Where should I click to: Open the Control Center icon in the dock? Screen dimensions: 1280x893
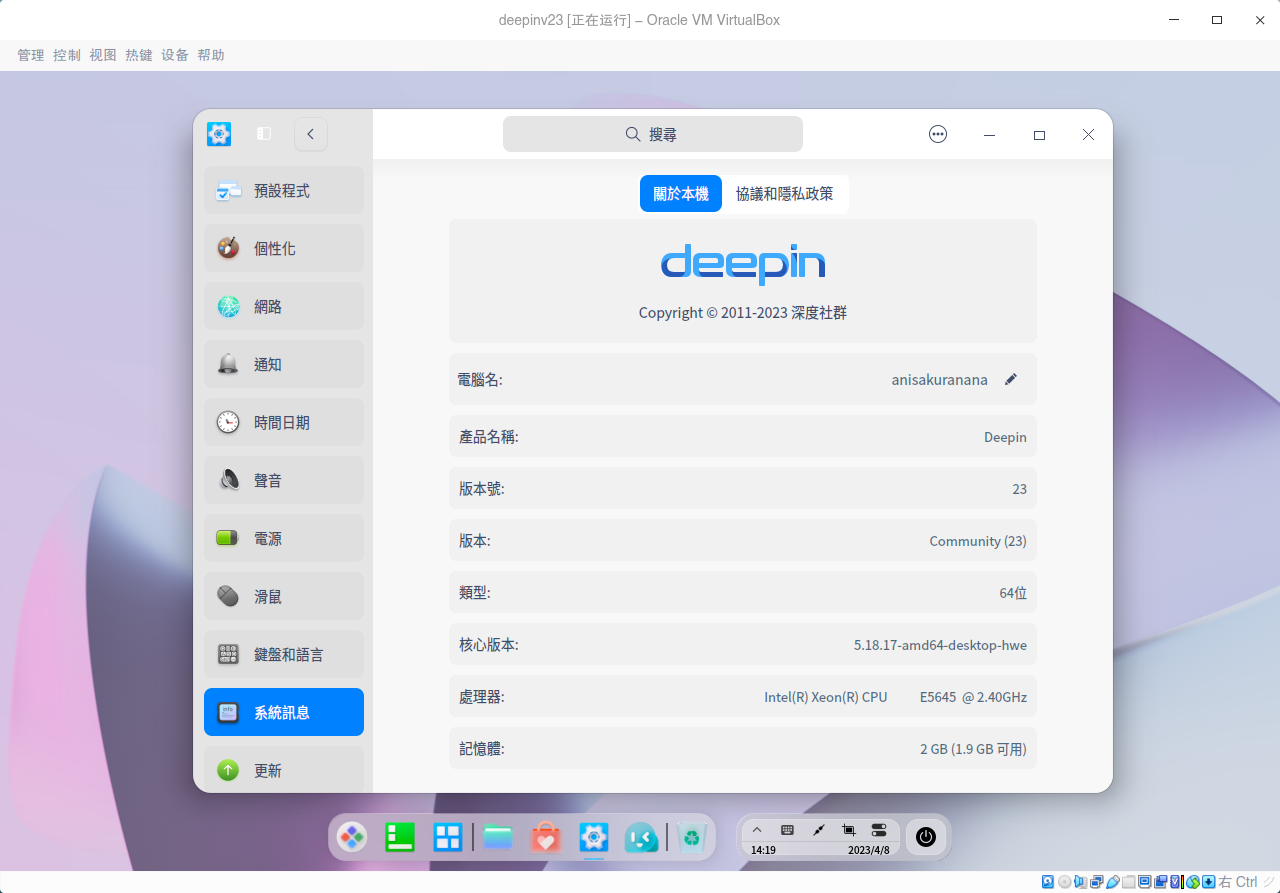tap(594, 837)
